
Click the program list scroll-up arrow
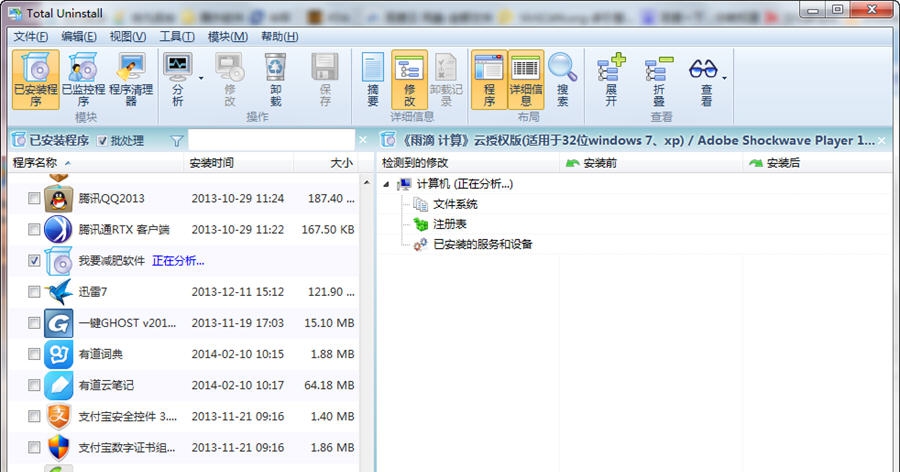(x=367, y=183)
